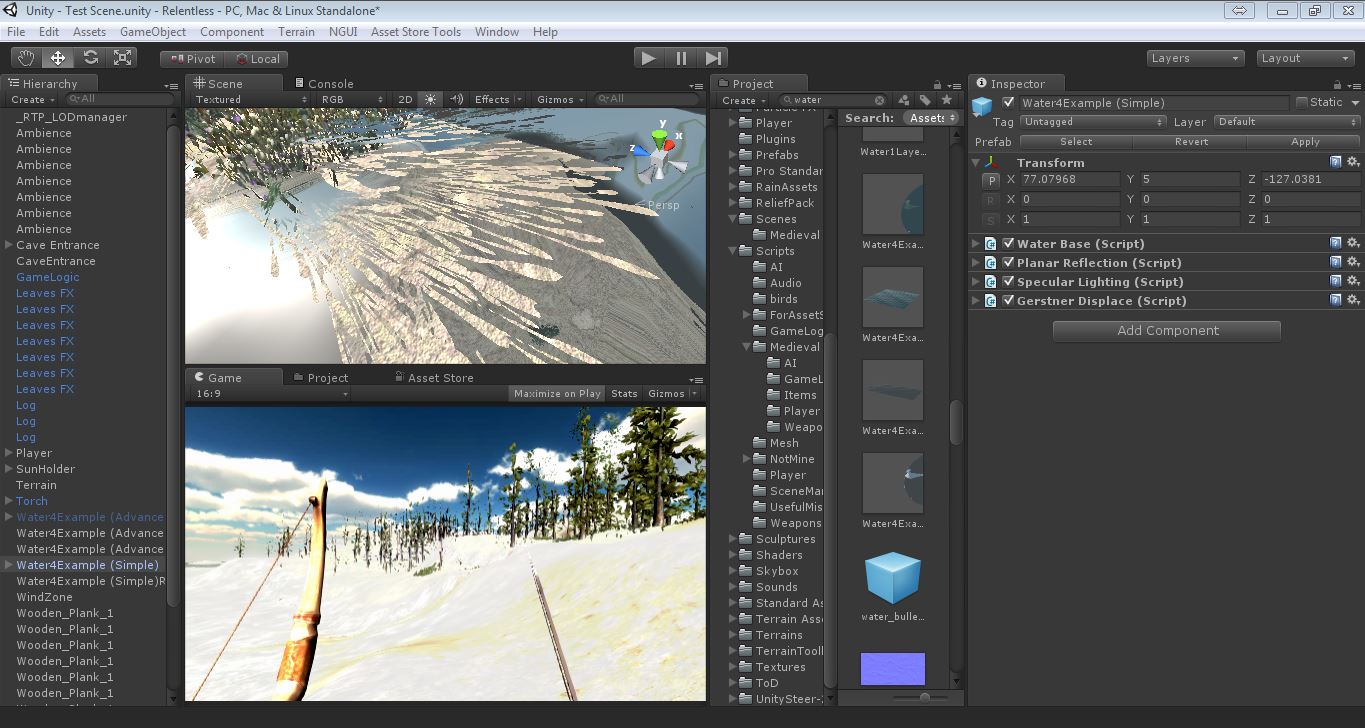Open Specular Lighting script help icon
The height and width of the screenshot is (728, 1365).
1336,281
